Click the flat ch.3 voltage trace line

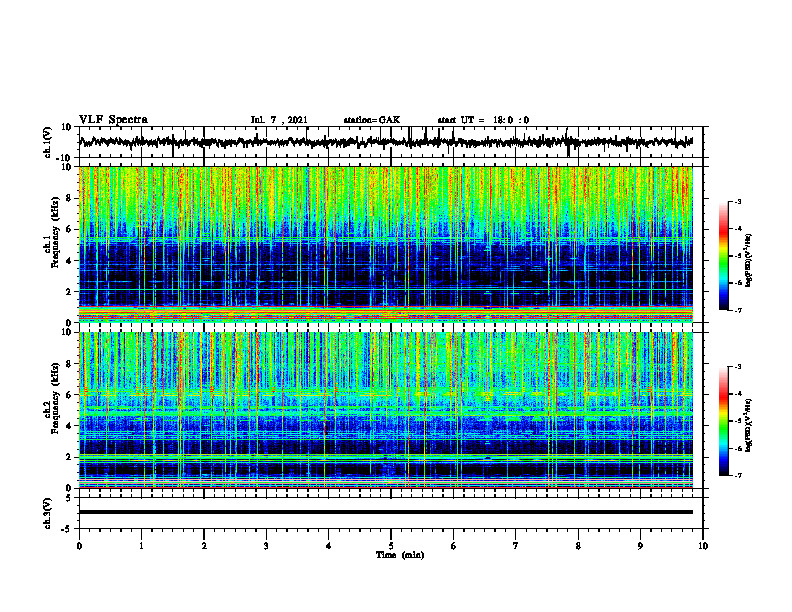click(x=386, y=512)
